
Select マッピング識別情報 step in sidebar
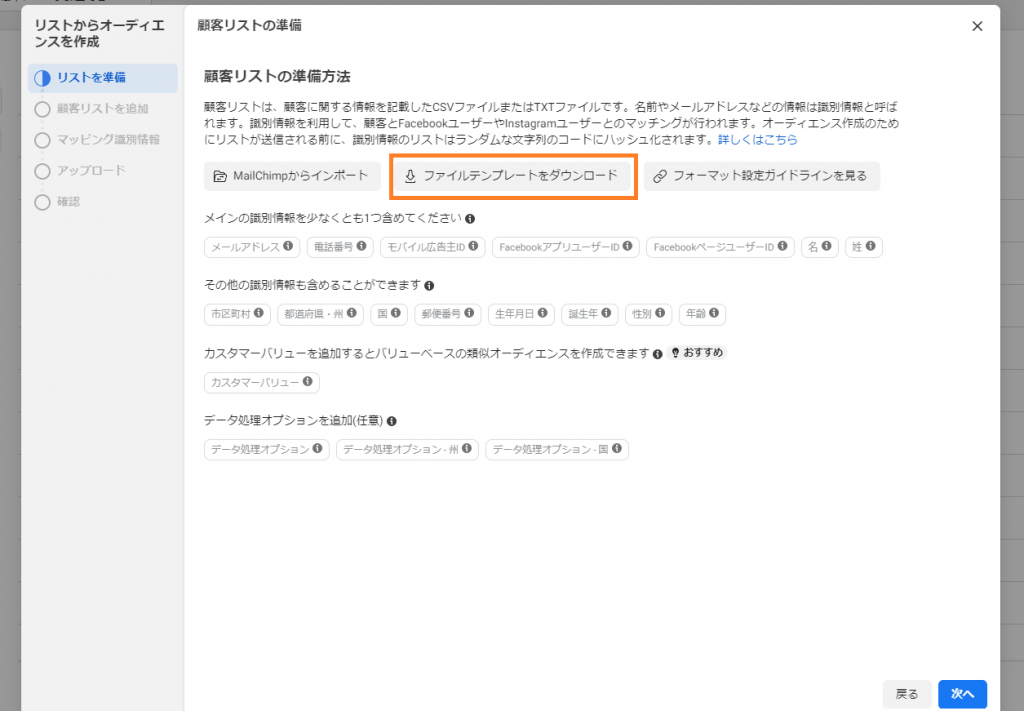[108, 140]
